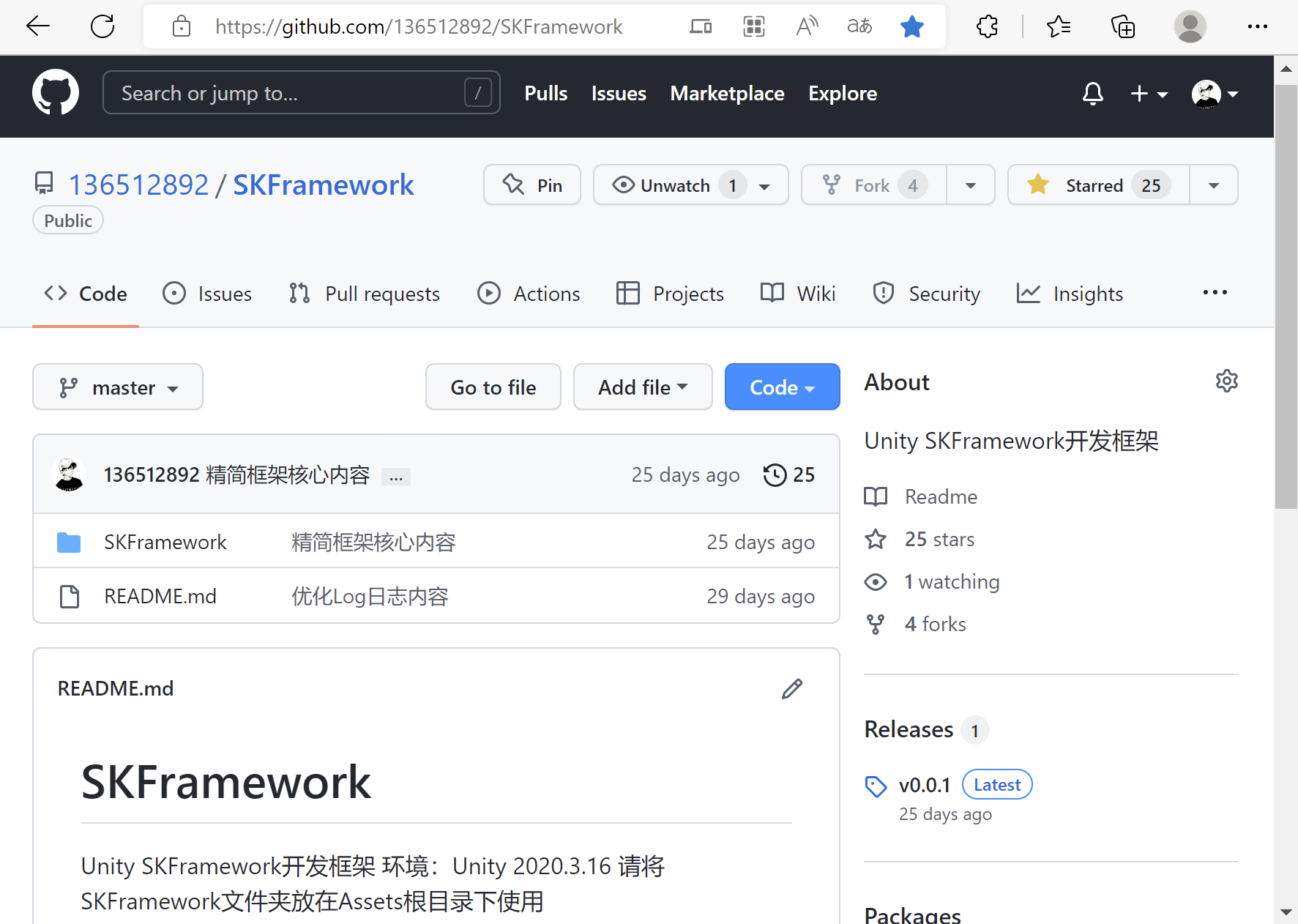Open the blue Code clone dropdown

(x=783, y=387)
